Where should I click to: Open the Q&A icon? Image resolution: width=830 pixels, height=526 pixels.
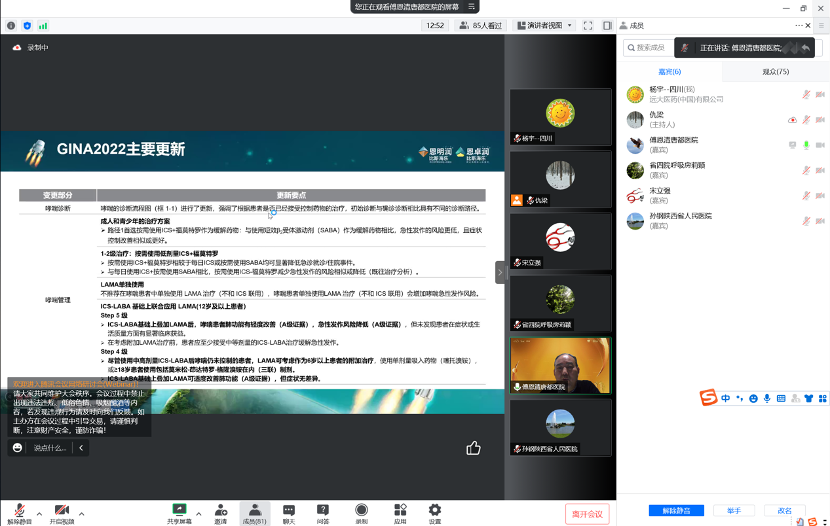pos(323,510)
